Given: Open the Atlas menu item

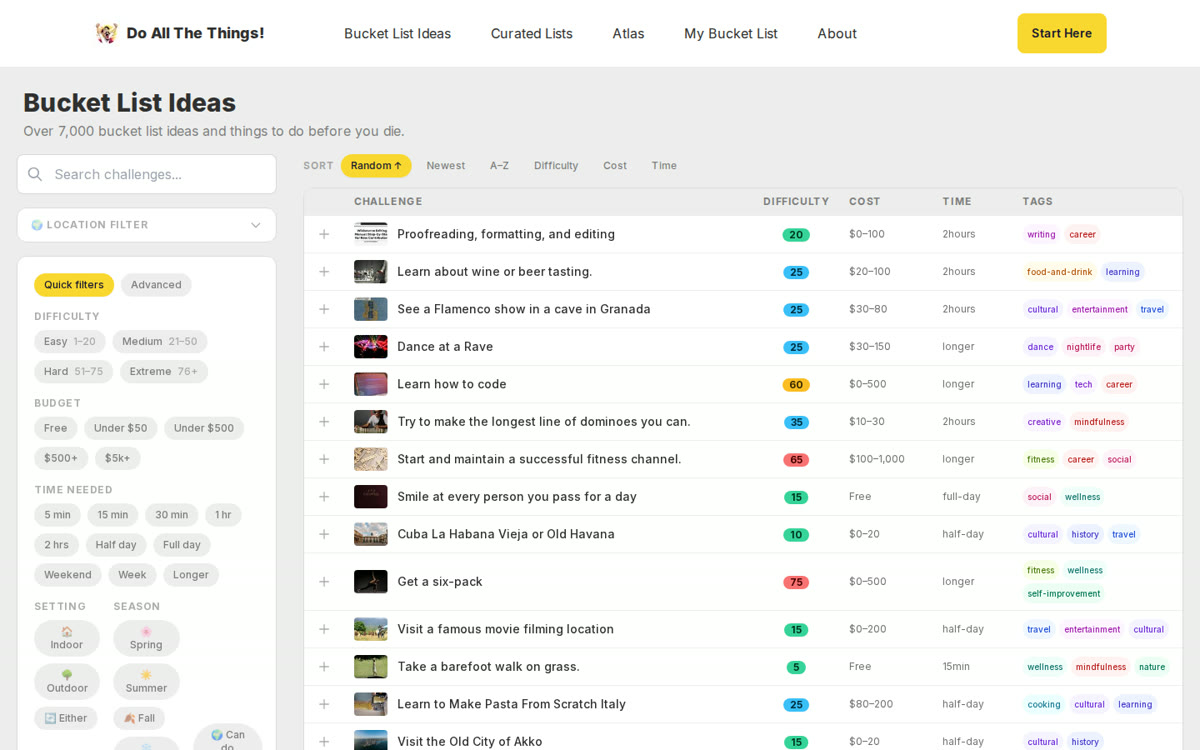Looking at the screenshot, I should [628, 33].
